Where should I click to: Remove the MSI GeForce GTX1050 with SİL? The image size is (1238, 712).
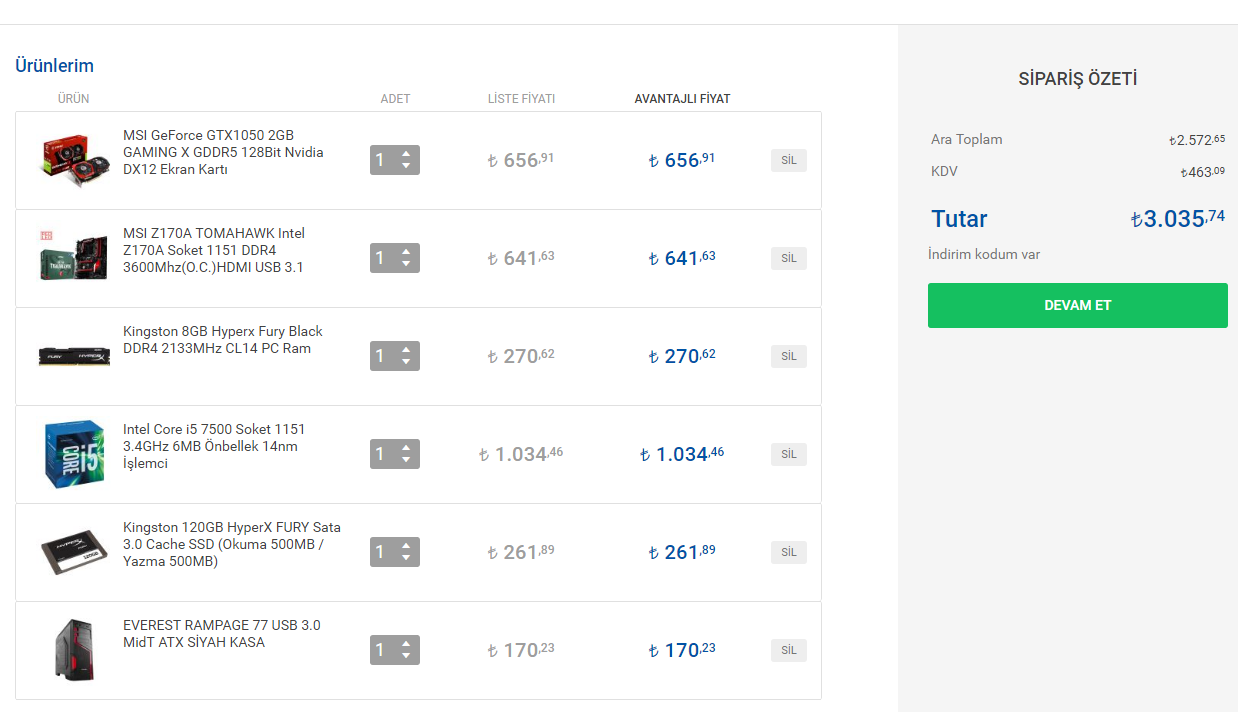point(788,160)
